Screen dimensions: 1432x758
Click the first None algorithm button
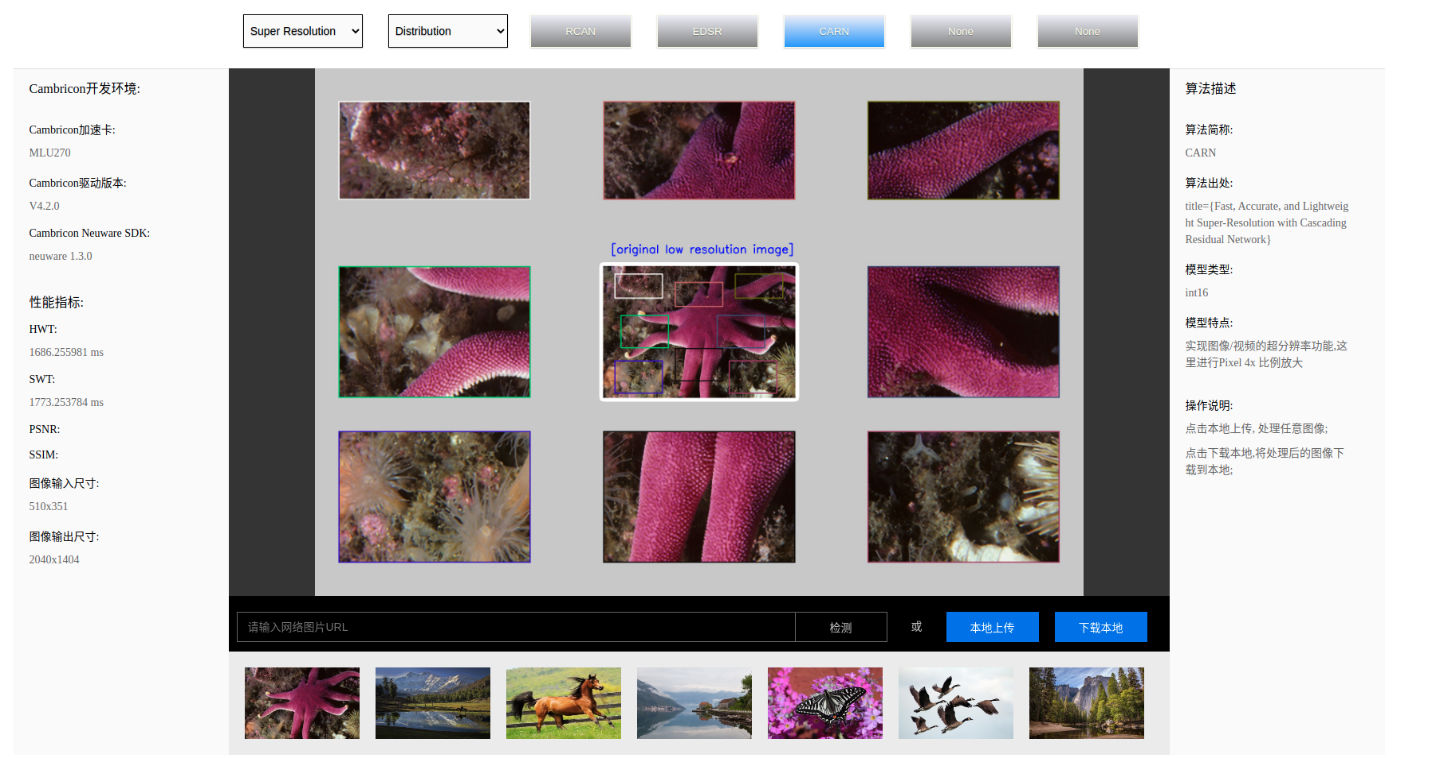960,31
